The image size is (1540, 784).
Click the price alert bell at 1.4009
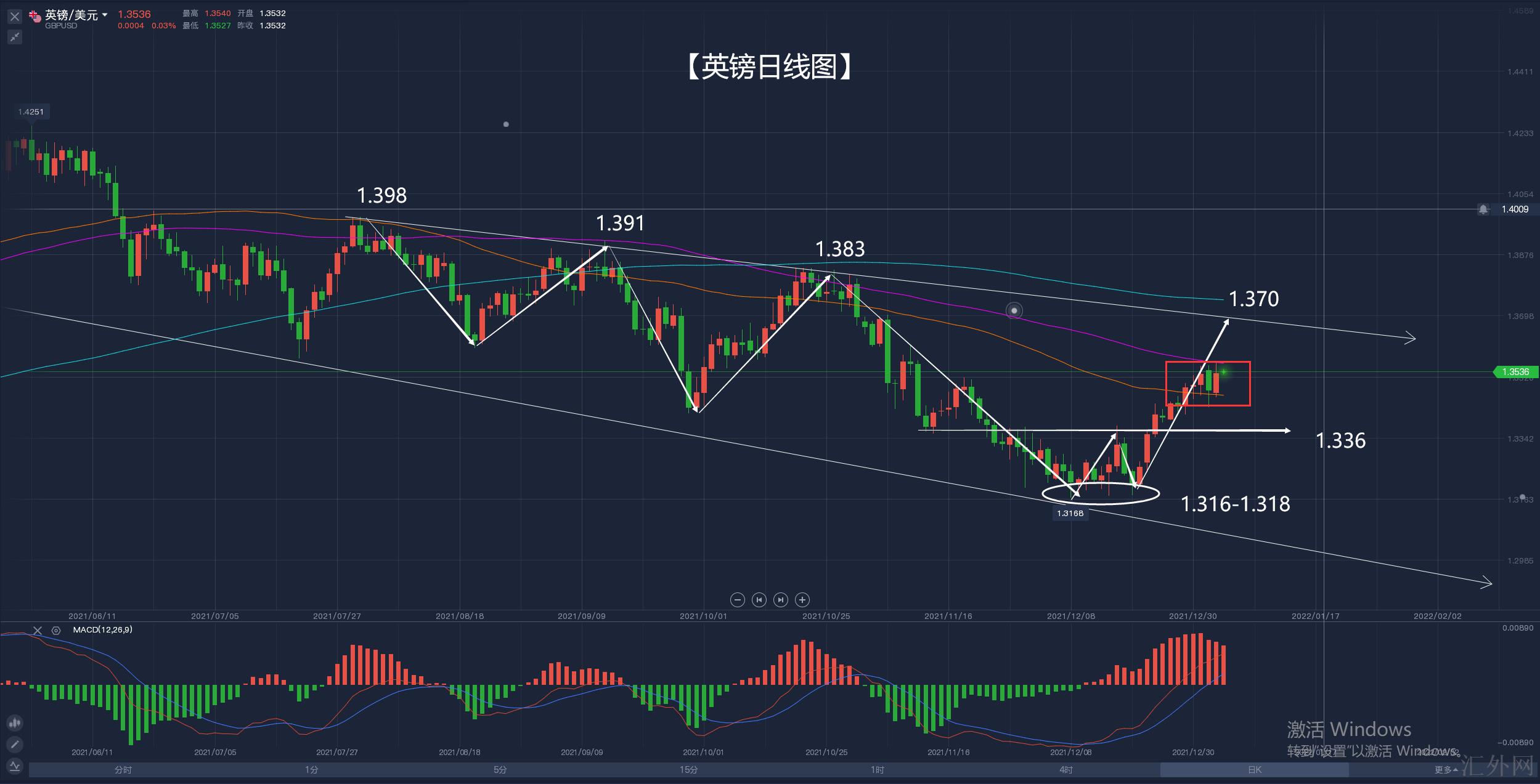(1483, 209)
